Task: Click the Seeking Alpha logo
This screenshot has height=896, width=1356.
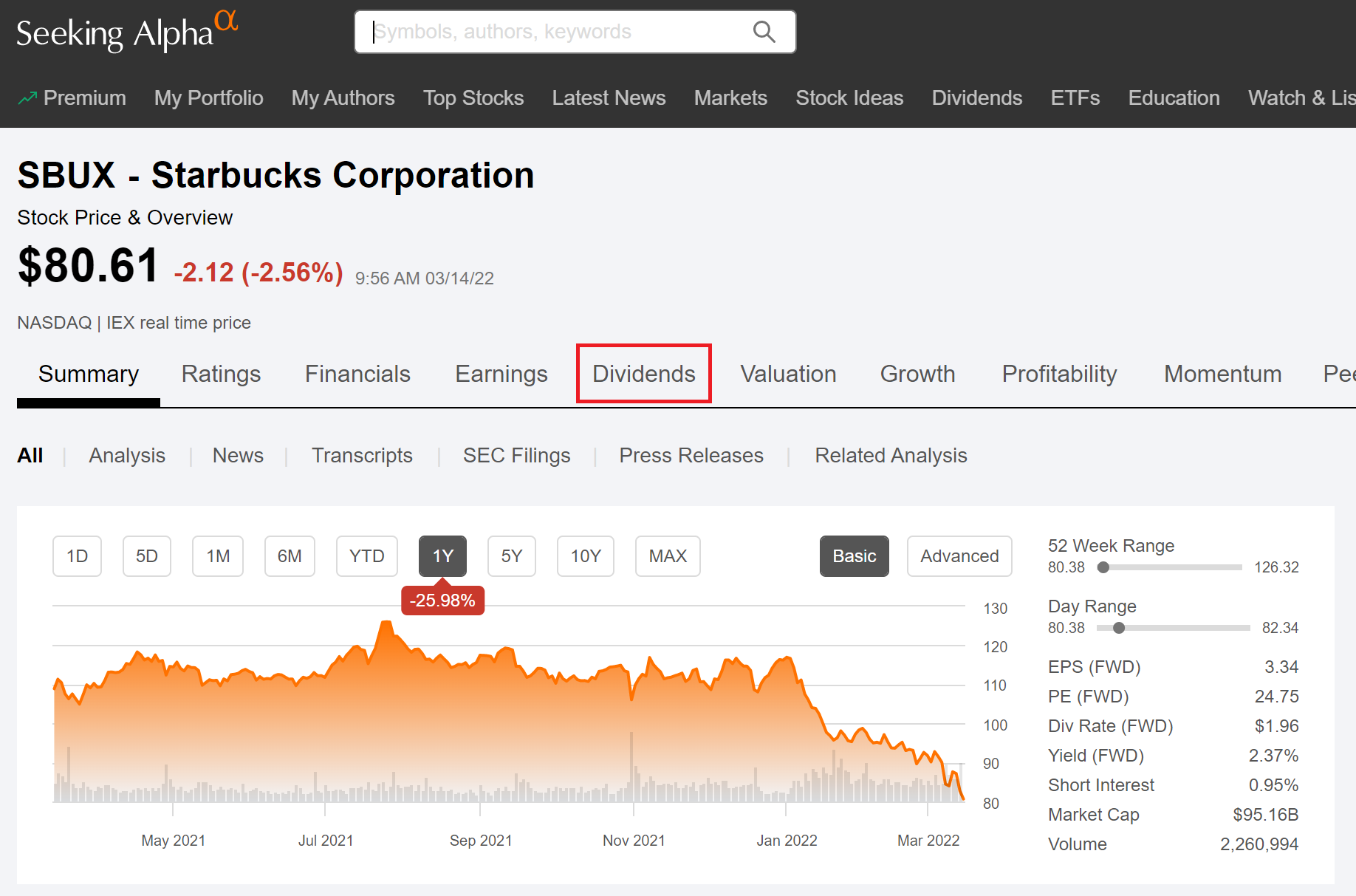Action: tap(127, 32)
